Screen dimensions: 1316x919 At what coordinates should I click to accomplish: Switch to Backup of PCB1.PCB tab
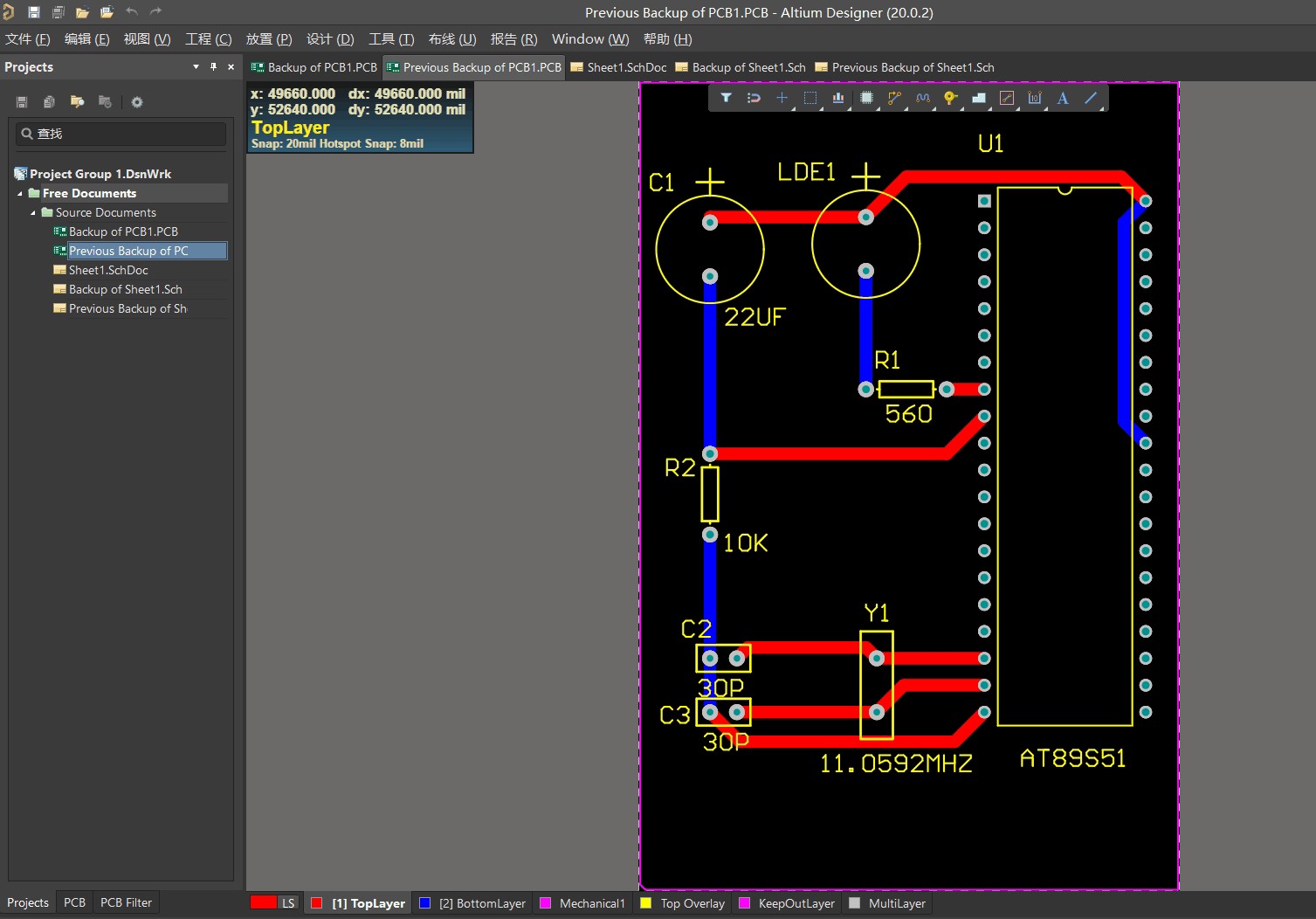tap(314, 67)
